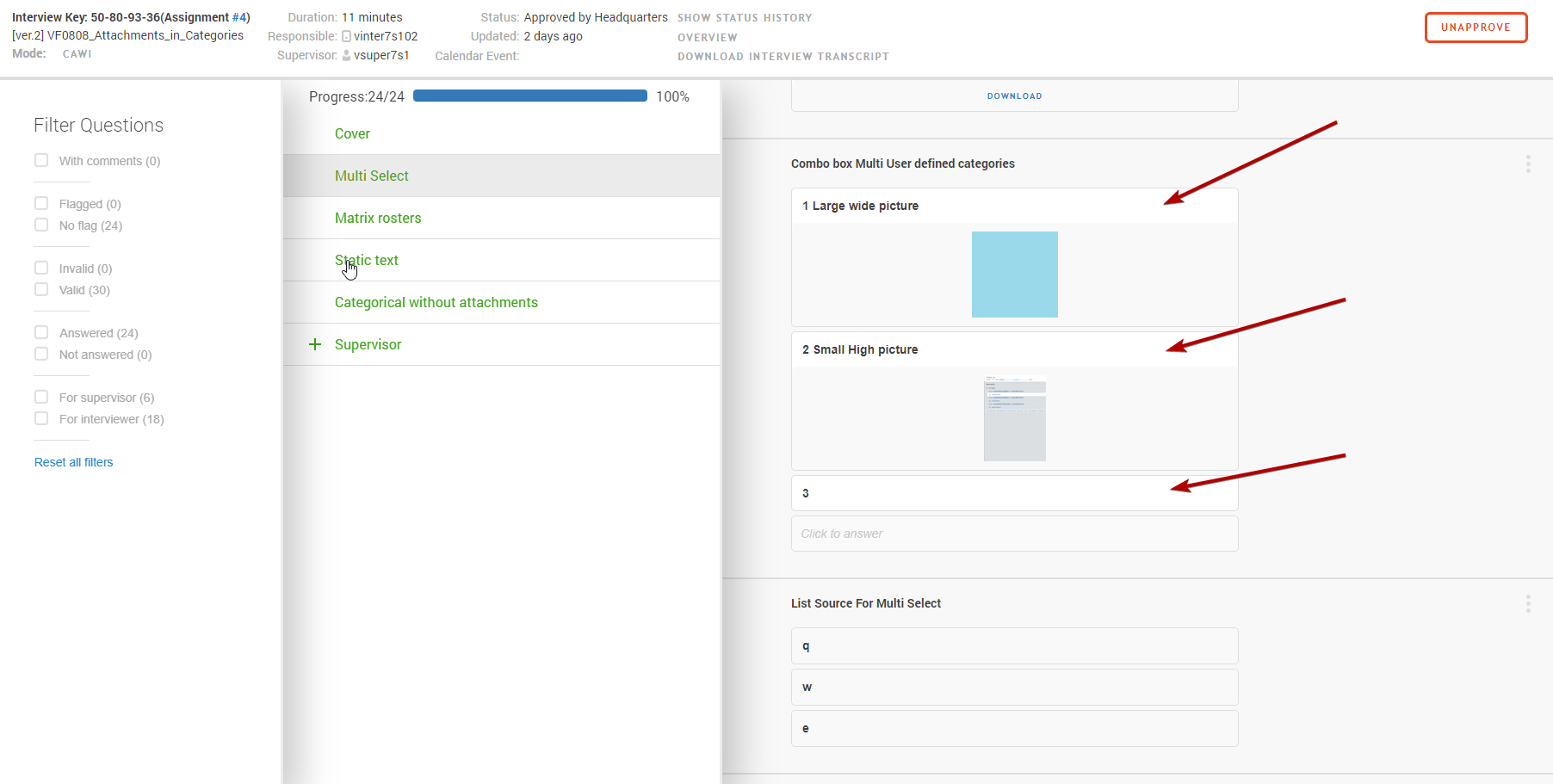Toggle the For supervisor filter
This screenshot has width=1553, height=784.
[41, 397]
